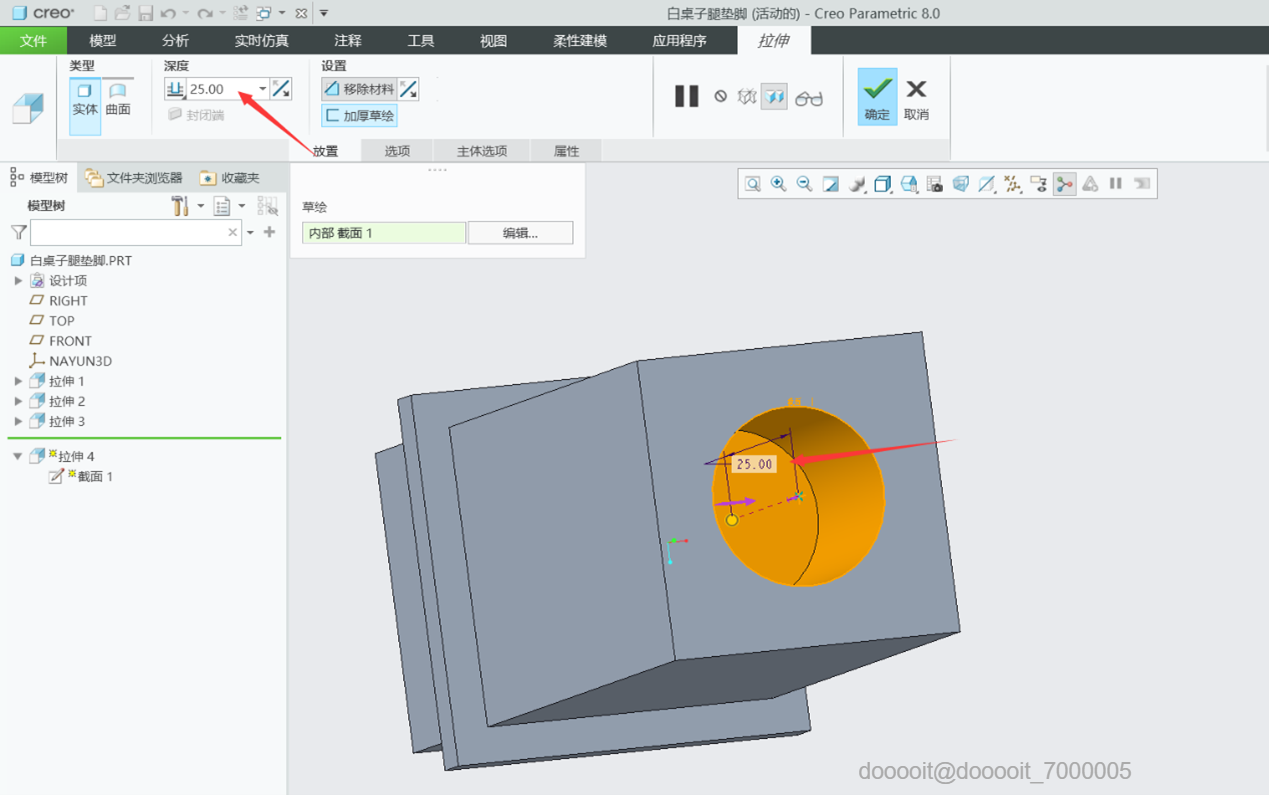Click the model tree search field
Viewport: 1269px width, 795px height.
click(130, 232)
